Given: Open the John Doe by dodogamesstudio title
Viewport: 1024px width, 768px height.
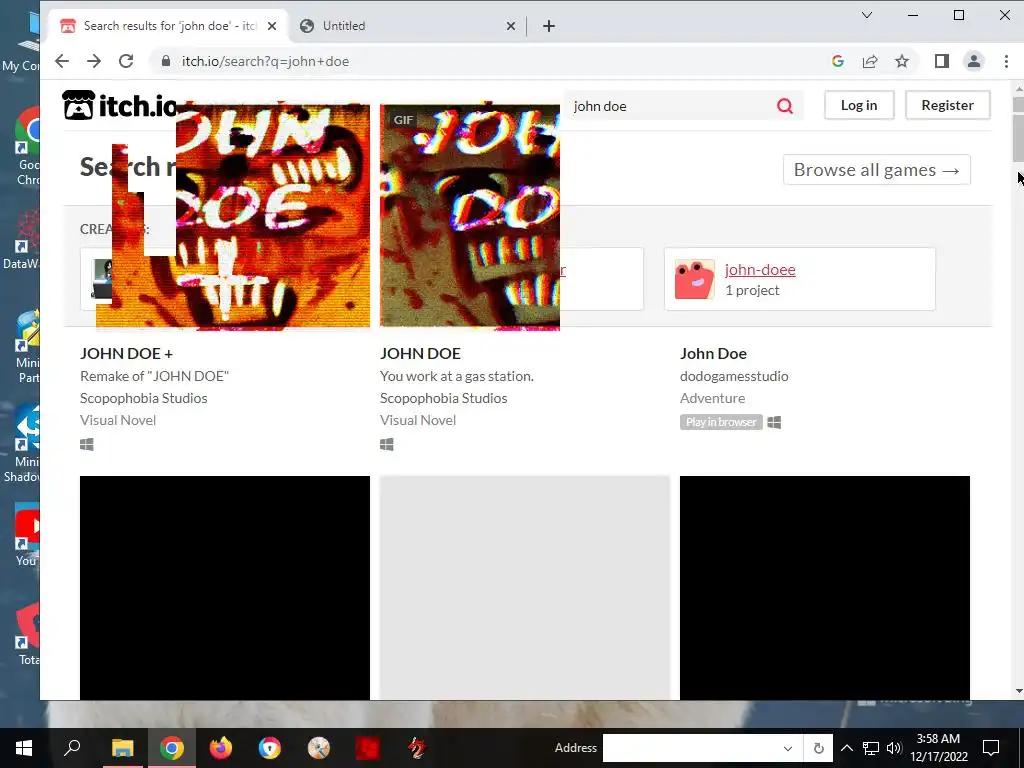Looking at the screenshot, I should [713, 353].
